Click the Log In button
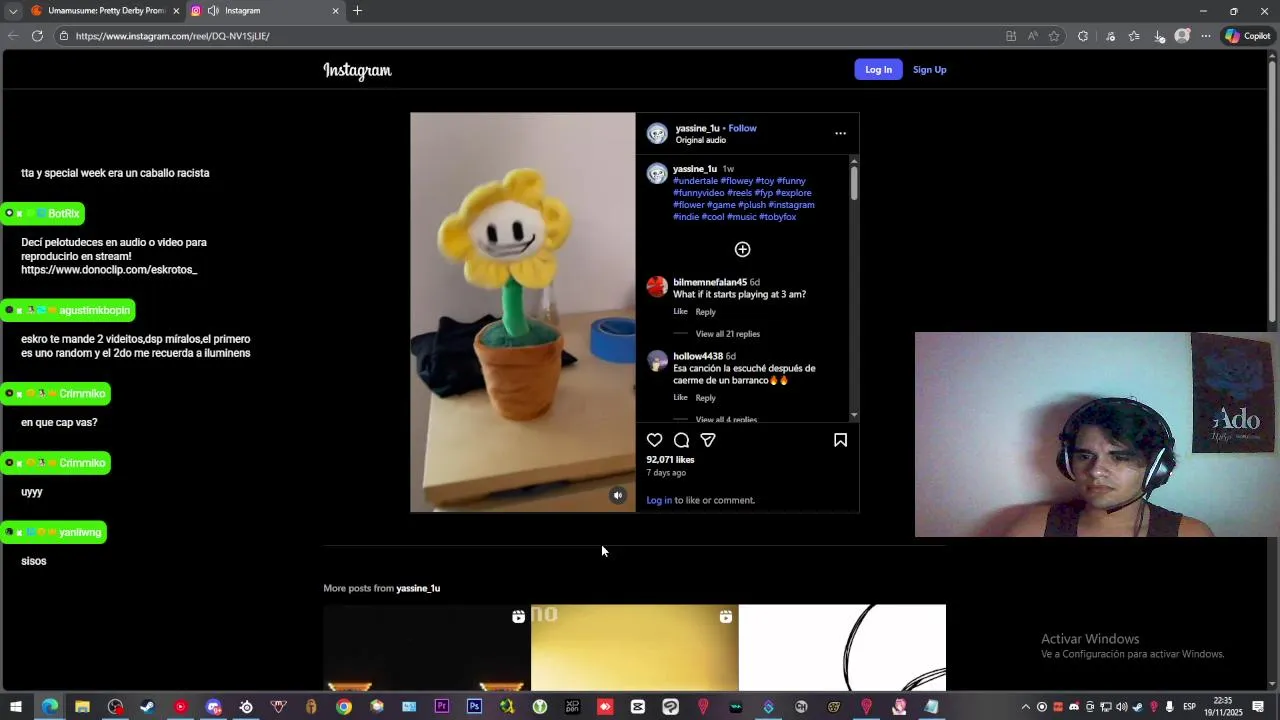This screenshot has height=720, width=1280. click(x=878, y=69)
